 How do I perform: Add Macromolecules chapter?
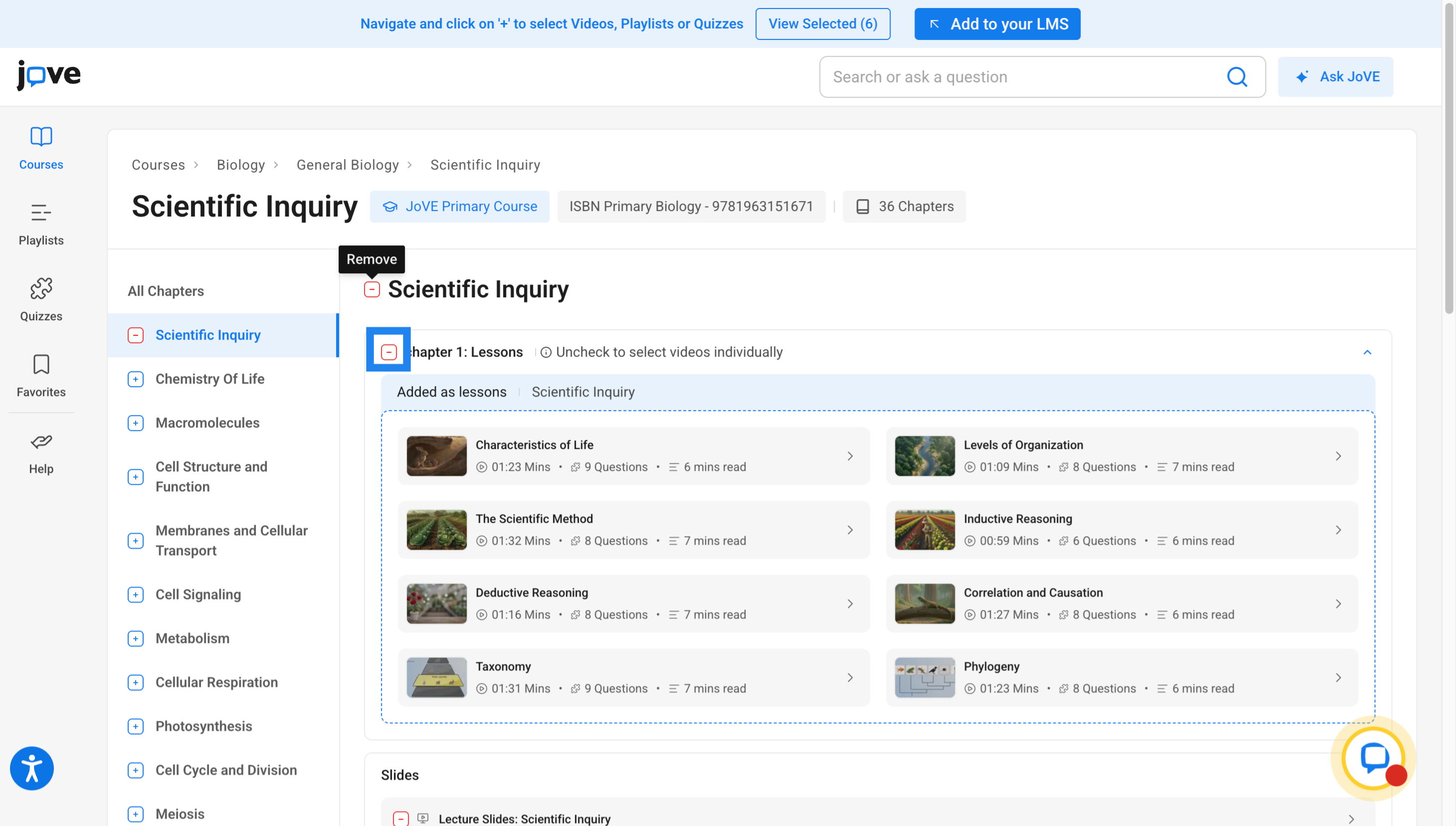point(136,423)
